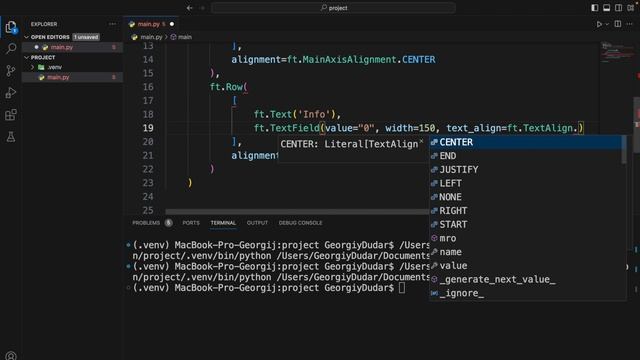Open the customize layout icon
This screenshot has height=360, width=640.
click(x=631, y=8)
